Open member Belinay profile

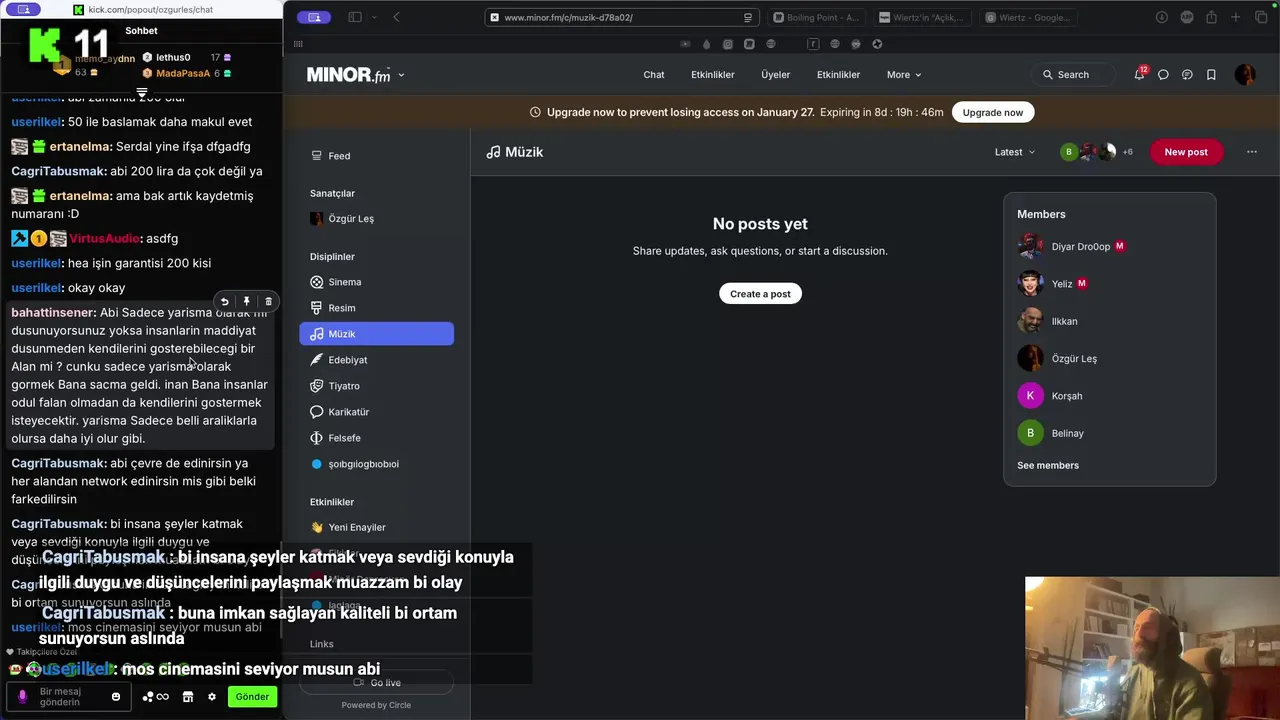click(1050, 433)
